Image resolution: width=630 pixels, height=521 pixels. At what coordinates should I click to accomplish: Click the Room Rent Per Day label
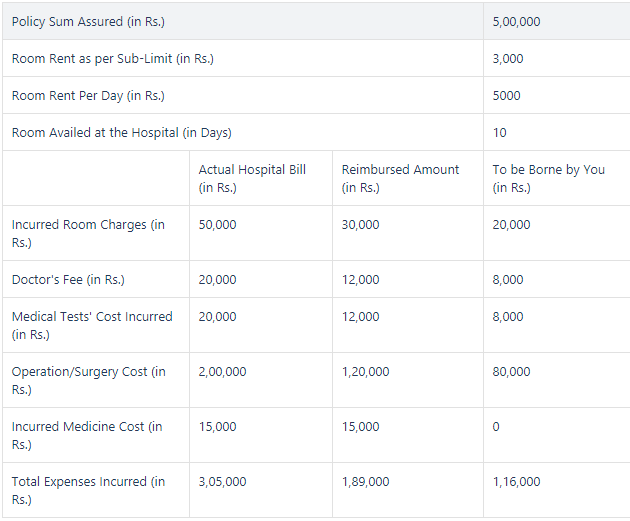coord(88,96)
